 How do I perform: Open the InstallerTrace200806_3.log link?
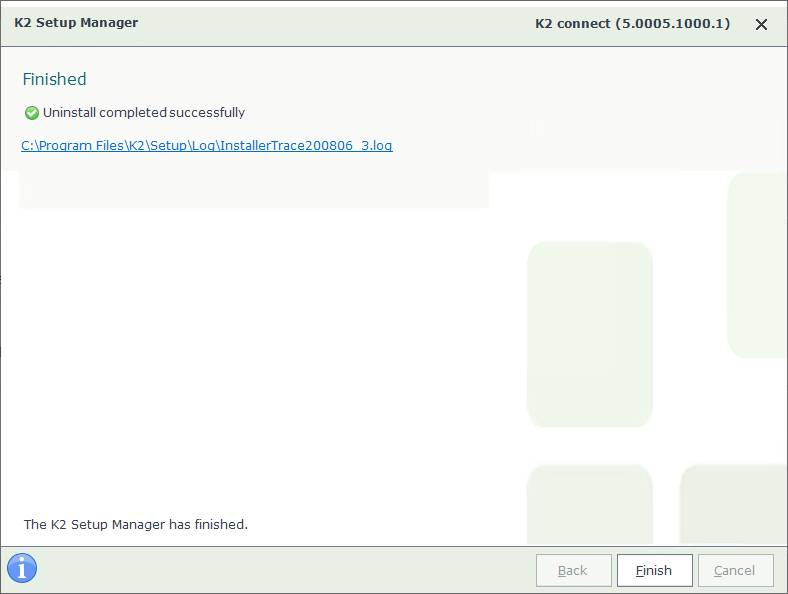click(x=207, y=146)
